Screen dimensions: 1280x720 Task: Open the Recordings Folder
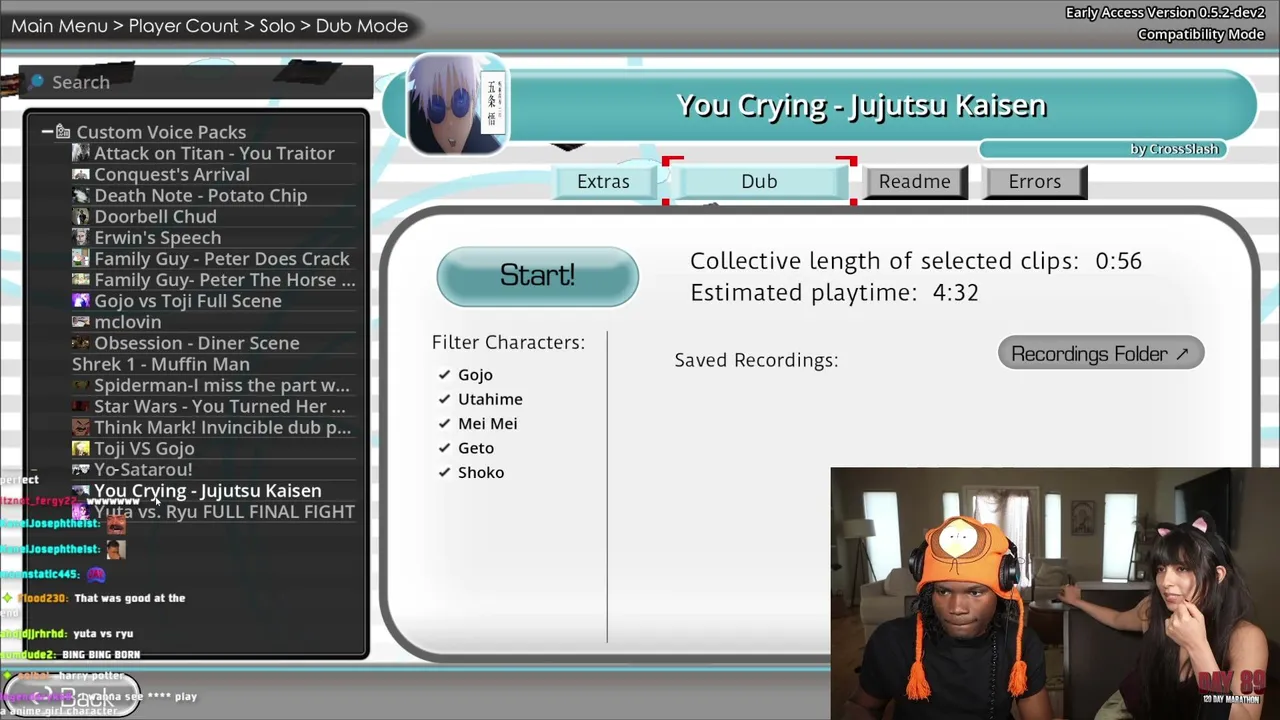click(x=1100, y=354)
